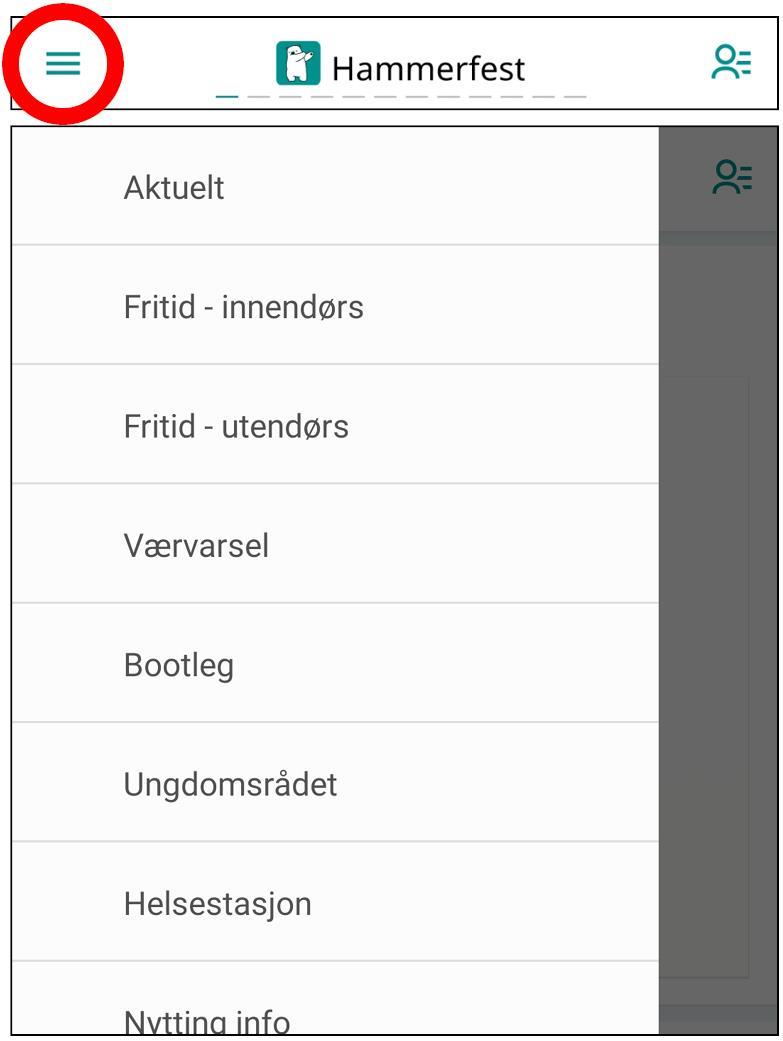Screen dimensions: 783x1041
Task: Select the third page indicator dash
Action: pos(291,96)
